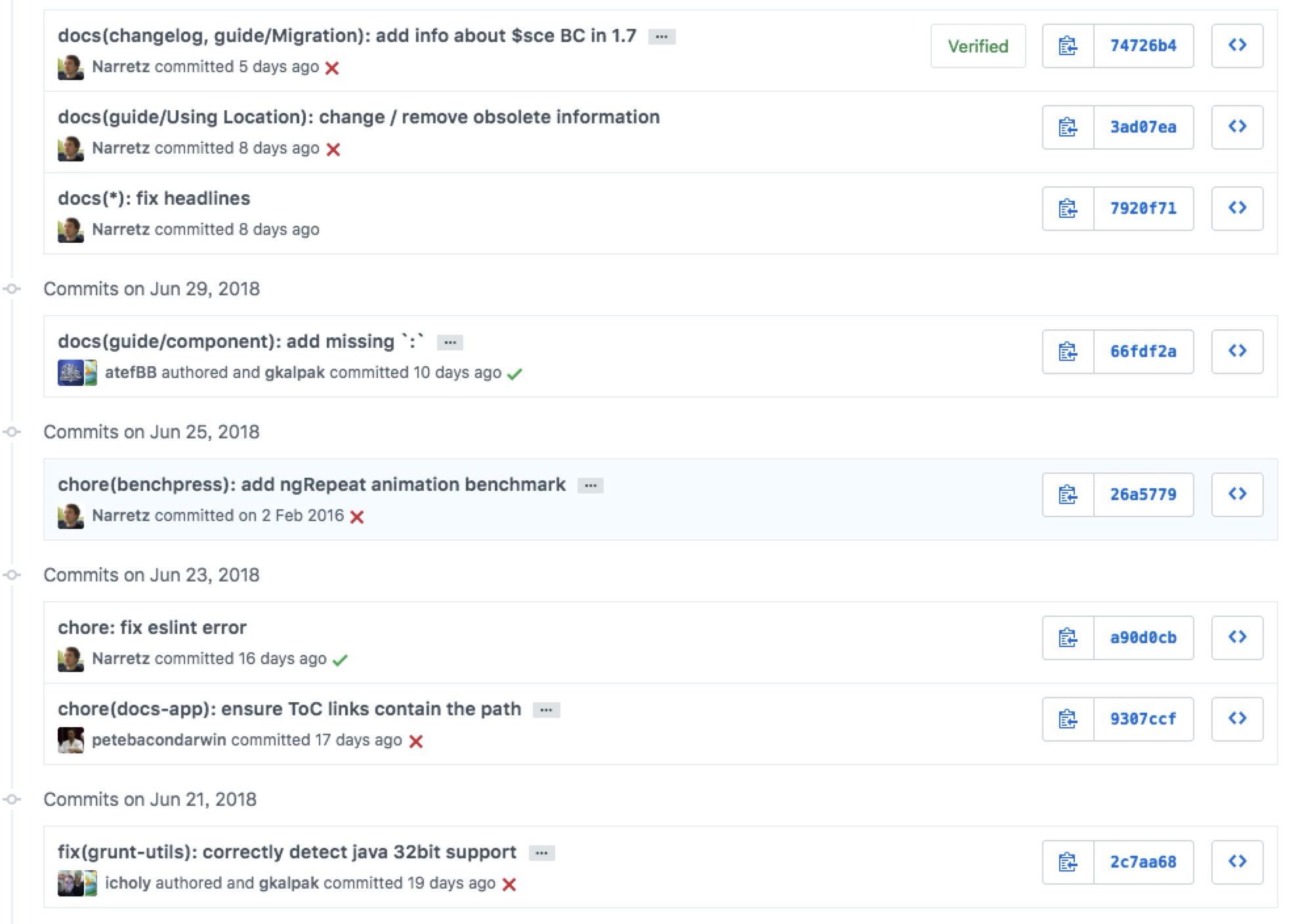
Task: Expand ToC links commit description ellipsis
Action: (546, 710)
